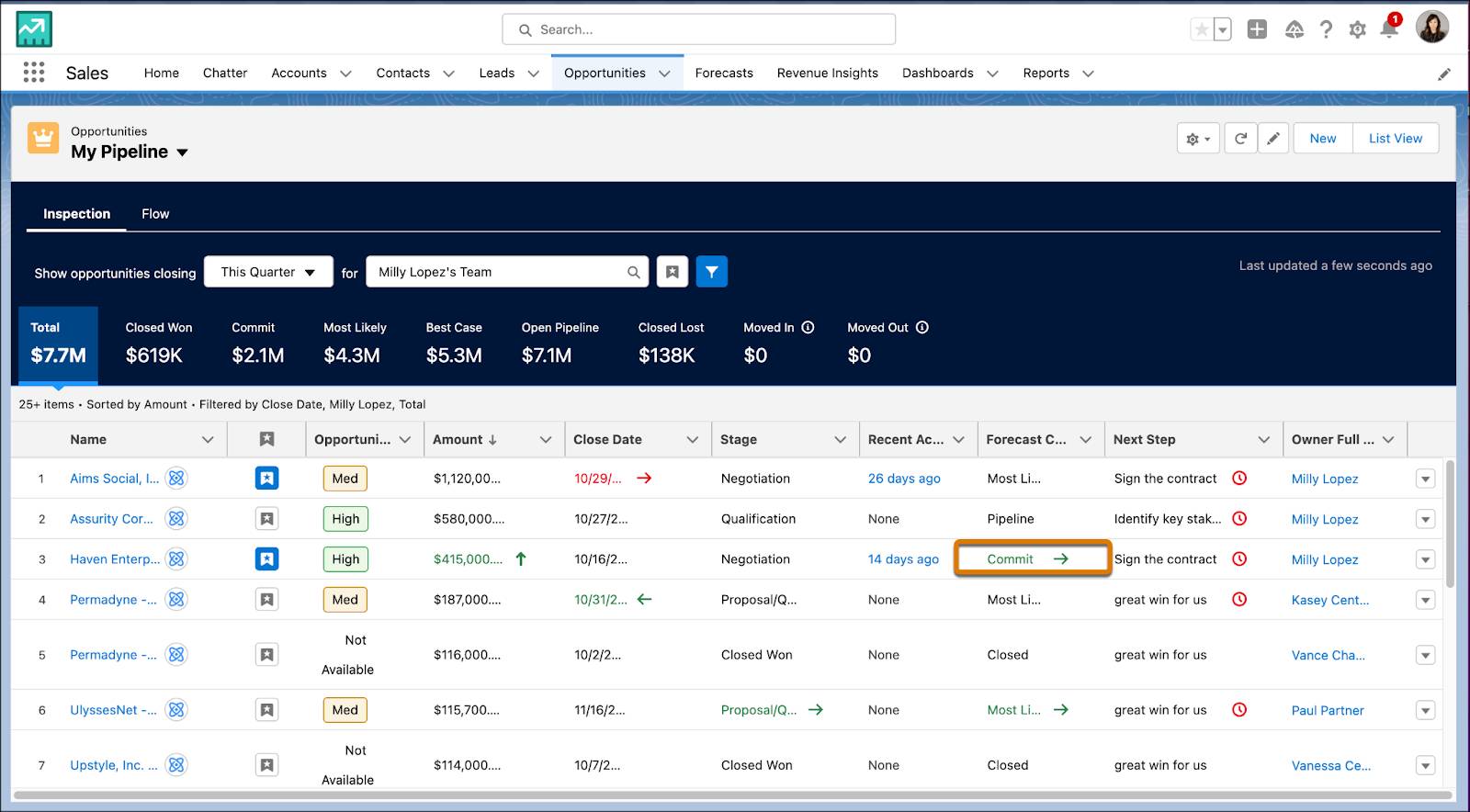The image size is (1470, 812).
Task: Click Einstein insight icon for UlyssesNet
Action: (177, 709)
